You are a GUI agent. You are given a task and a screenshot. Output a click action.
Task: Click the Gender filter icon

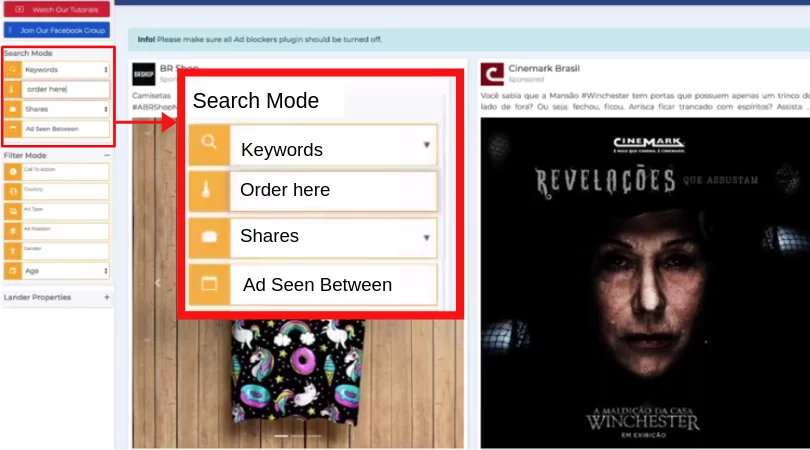[x=13, y=251]
